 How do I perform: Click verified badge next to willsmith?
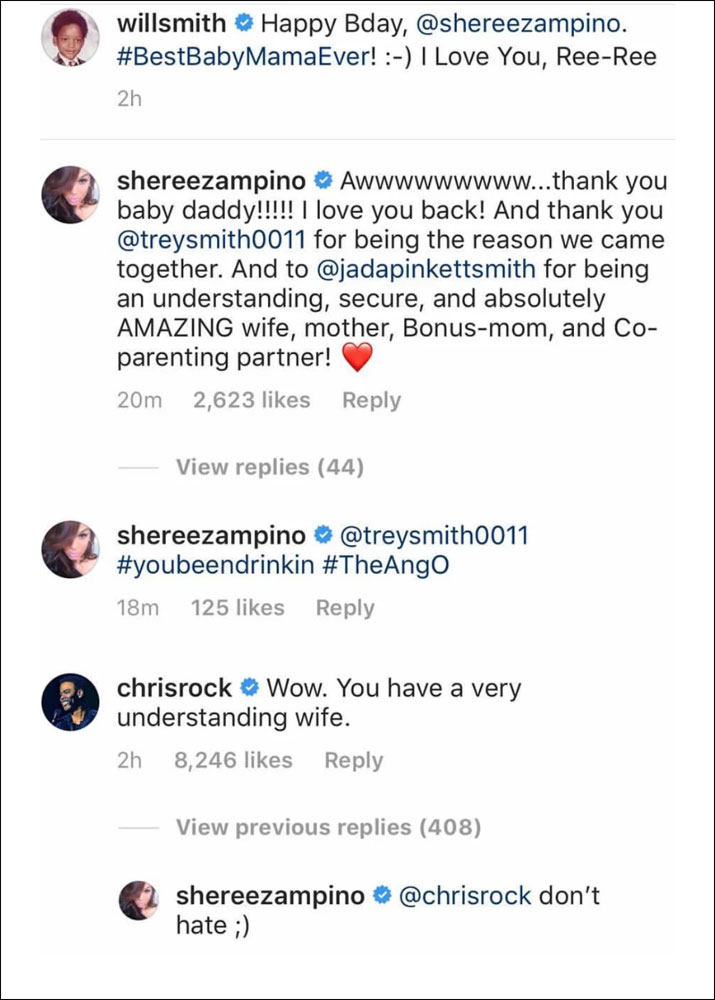(x=247, y=21)
